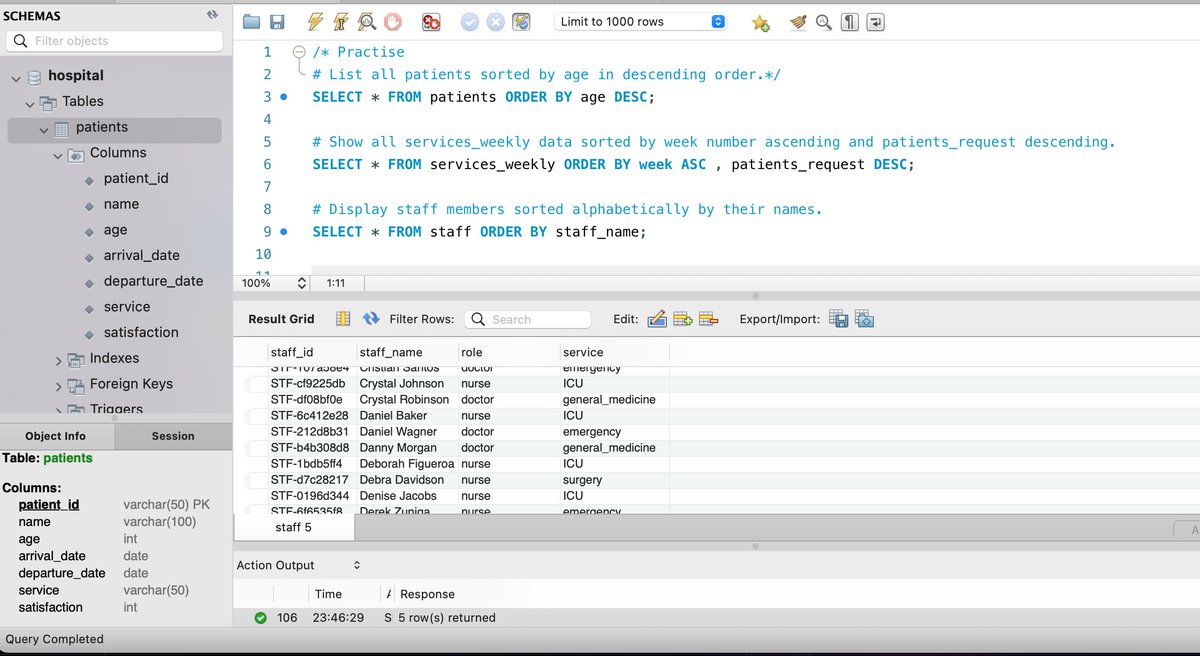Switch to the Session tab
Image resolution: width=1200 pixels, height=656 pixels.
click(x=172, y=436)
